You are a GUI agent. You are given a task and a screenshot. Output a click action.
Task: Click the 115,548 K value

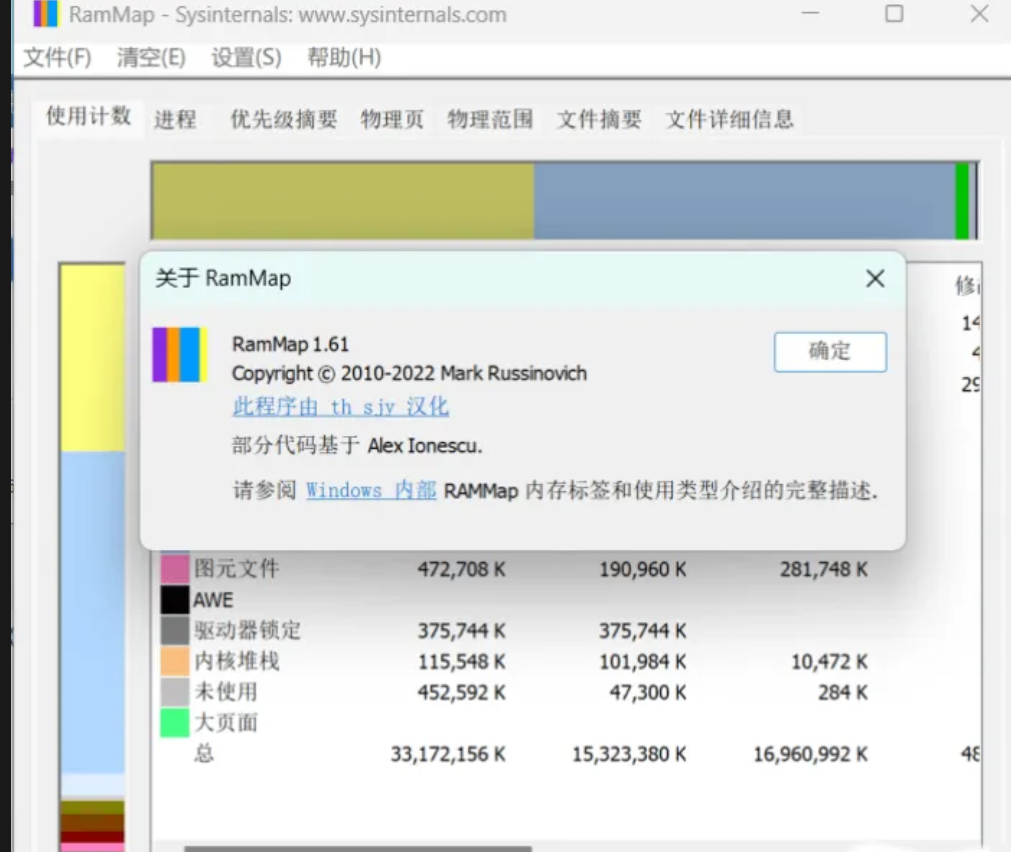462,662
